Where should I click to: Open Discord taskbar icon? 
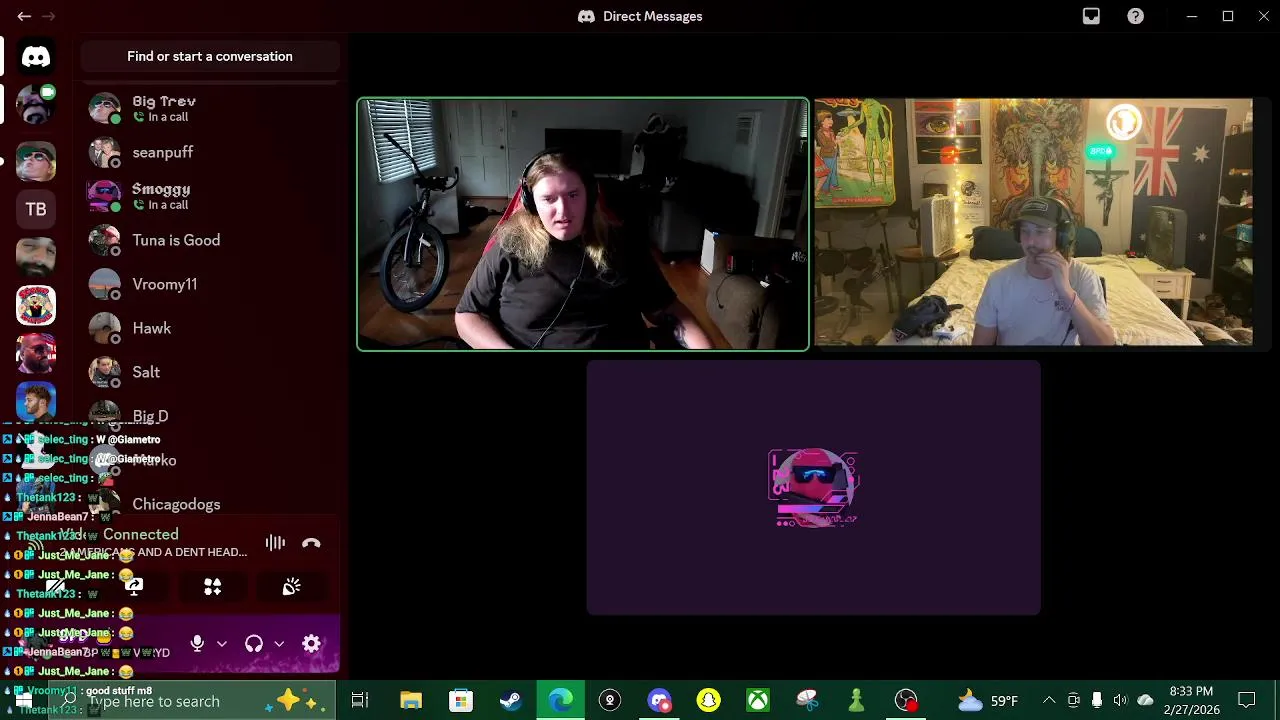point(659,701)
